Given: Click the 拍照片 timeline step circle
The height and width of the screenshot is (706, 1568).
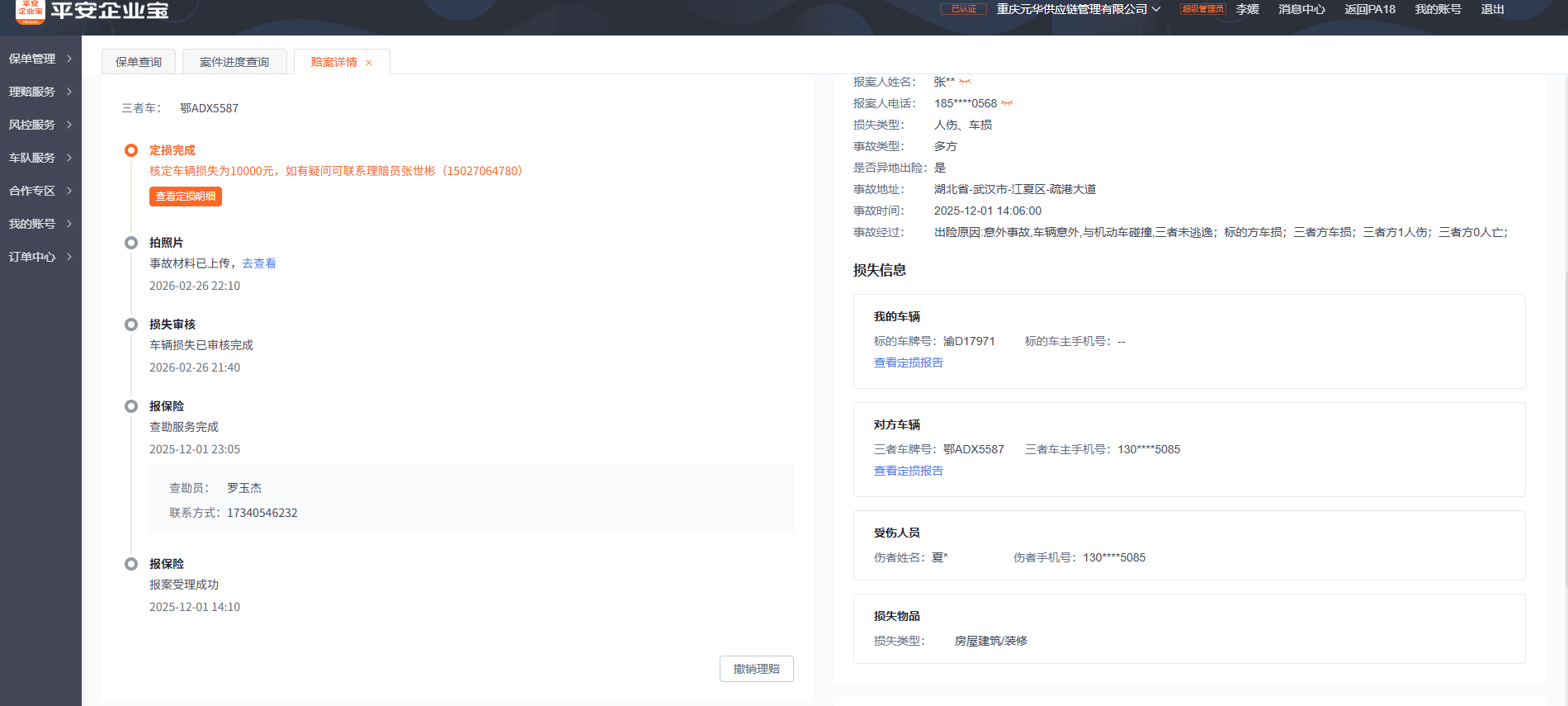Looking at the screenshot, I should (x=131, y=243).
